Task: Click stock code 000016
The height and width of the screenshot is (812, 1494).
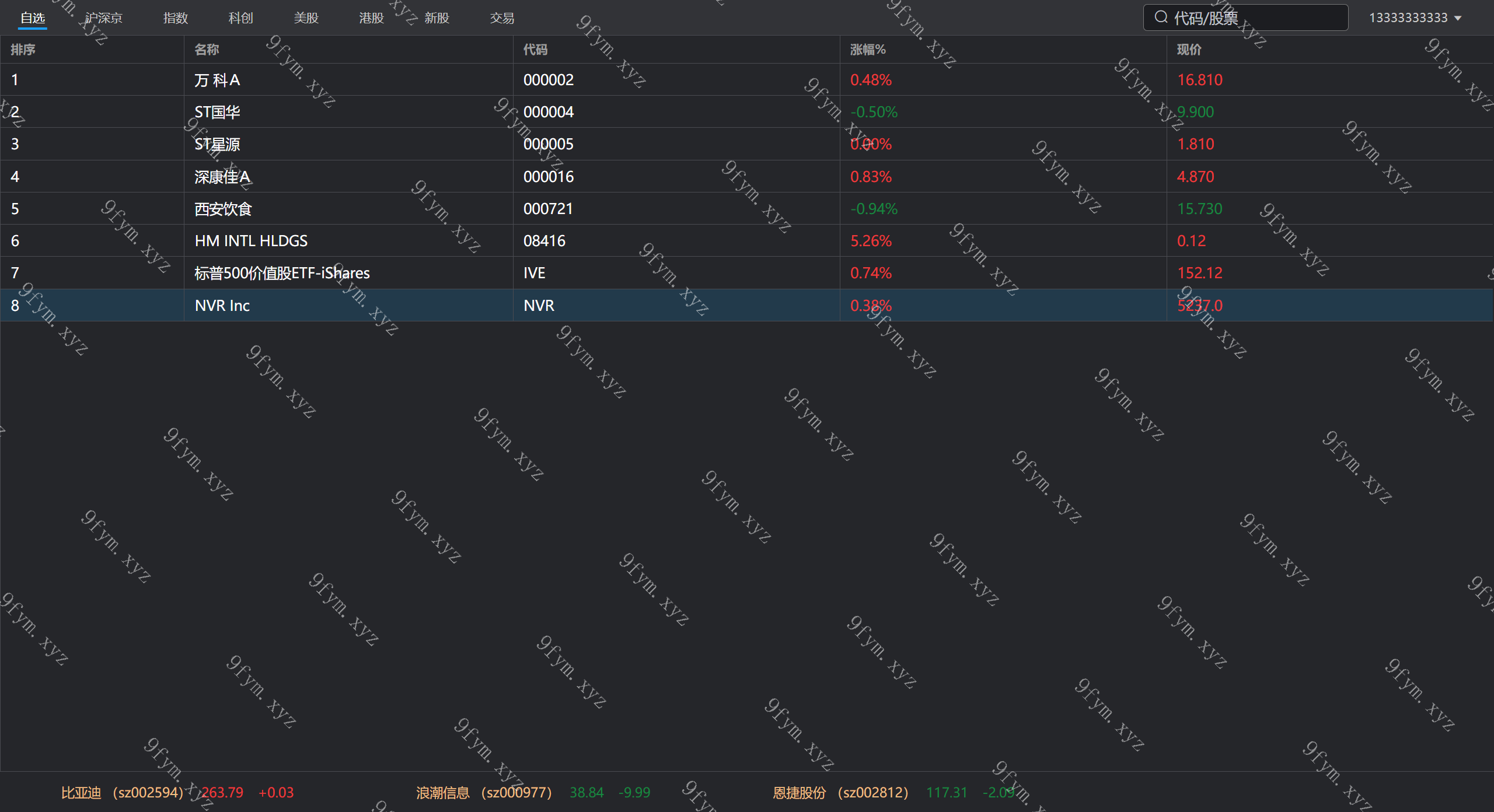Action: pyautogui.click(x=549, y=177)
